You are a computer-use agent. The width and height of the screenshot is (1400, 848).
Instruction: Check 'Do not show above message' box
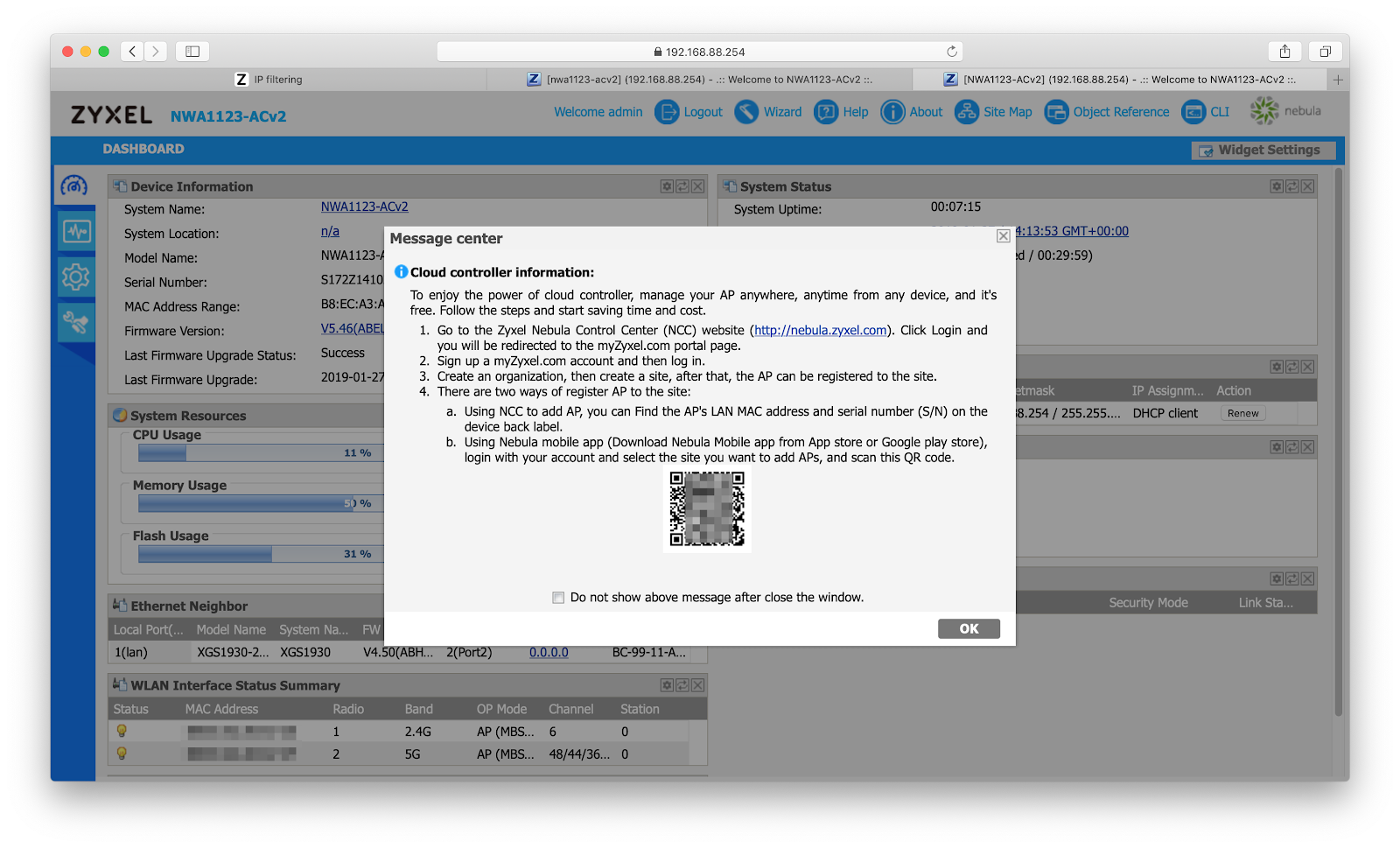pyautogui.click(x=558, y=598)
